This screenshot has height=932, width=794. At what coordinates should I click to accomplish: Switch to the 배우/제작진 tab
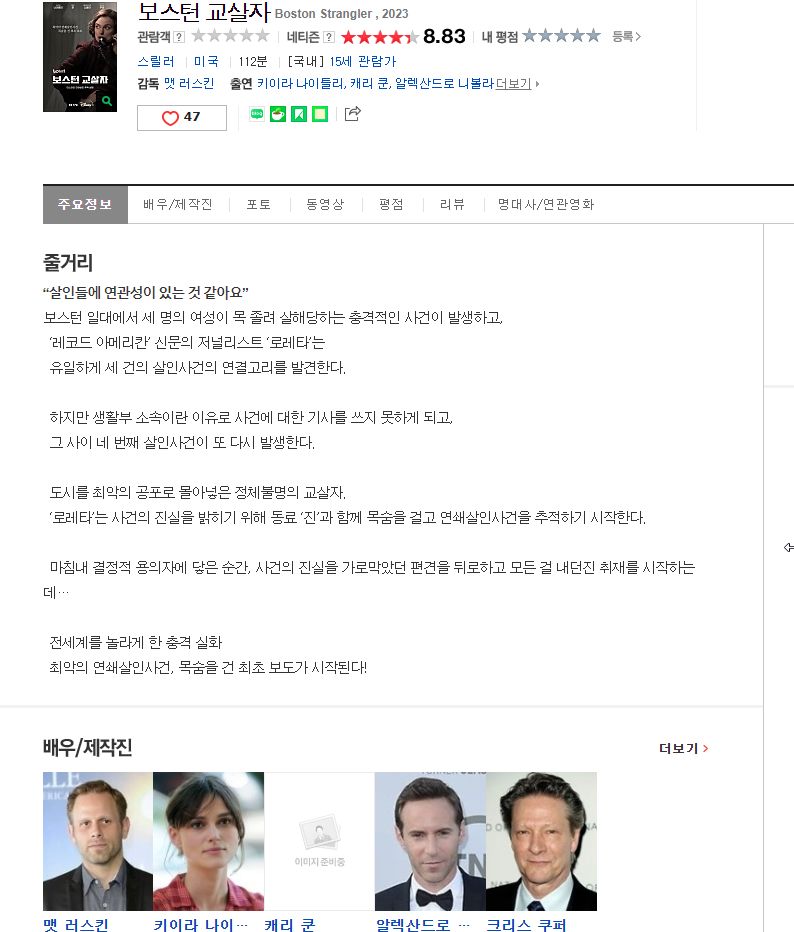coord(178,204)
